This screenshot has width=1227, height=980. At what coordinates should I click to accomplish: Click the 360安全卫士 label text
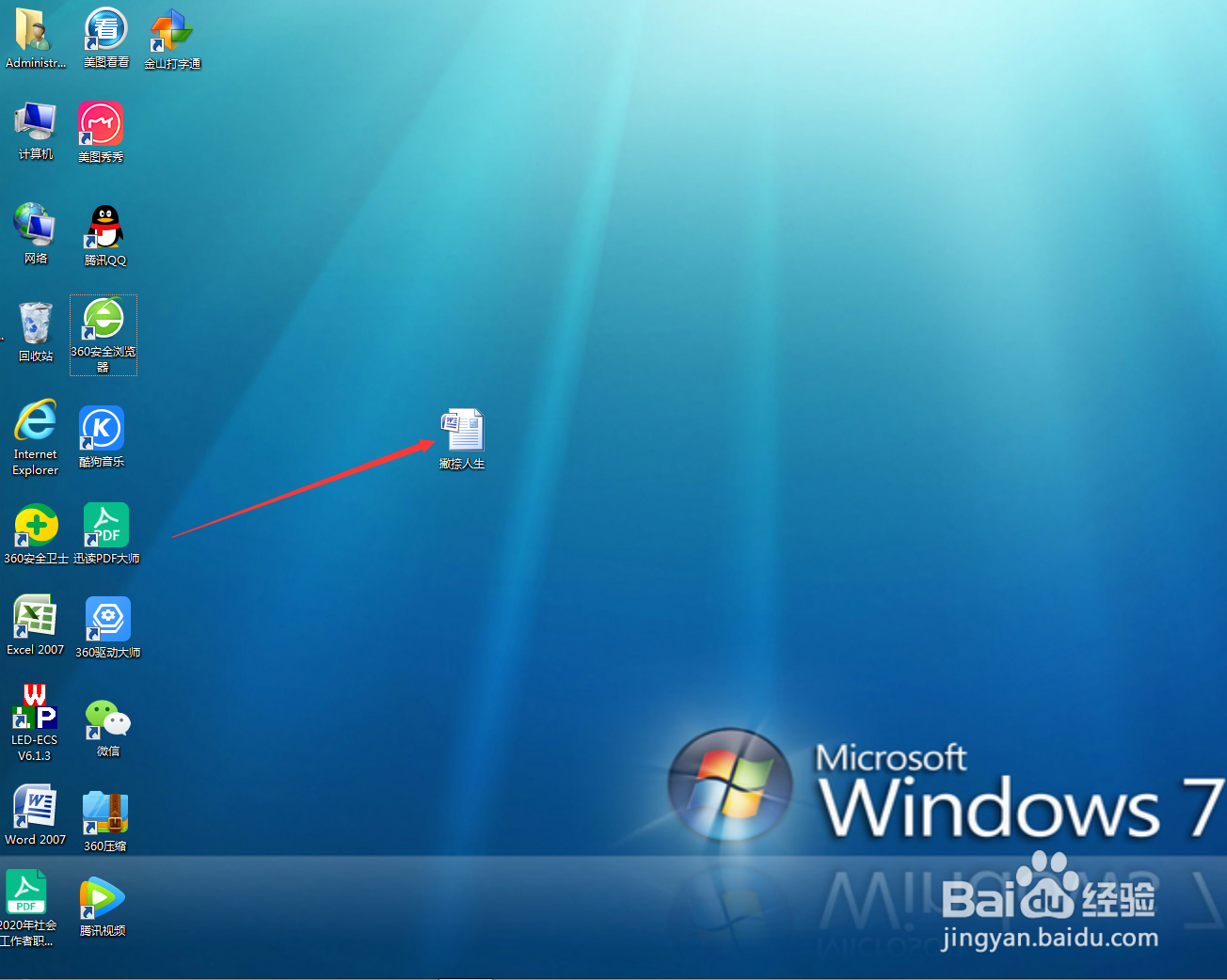click(x=36, y=559)
